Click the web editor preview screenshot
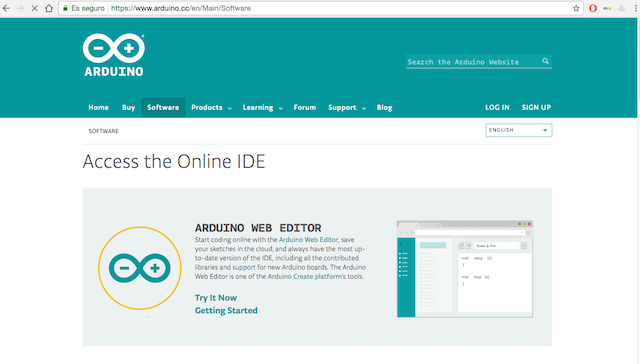This screenshot has height=364, width=640. click(x=464, y=269)
